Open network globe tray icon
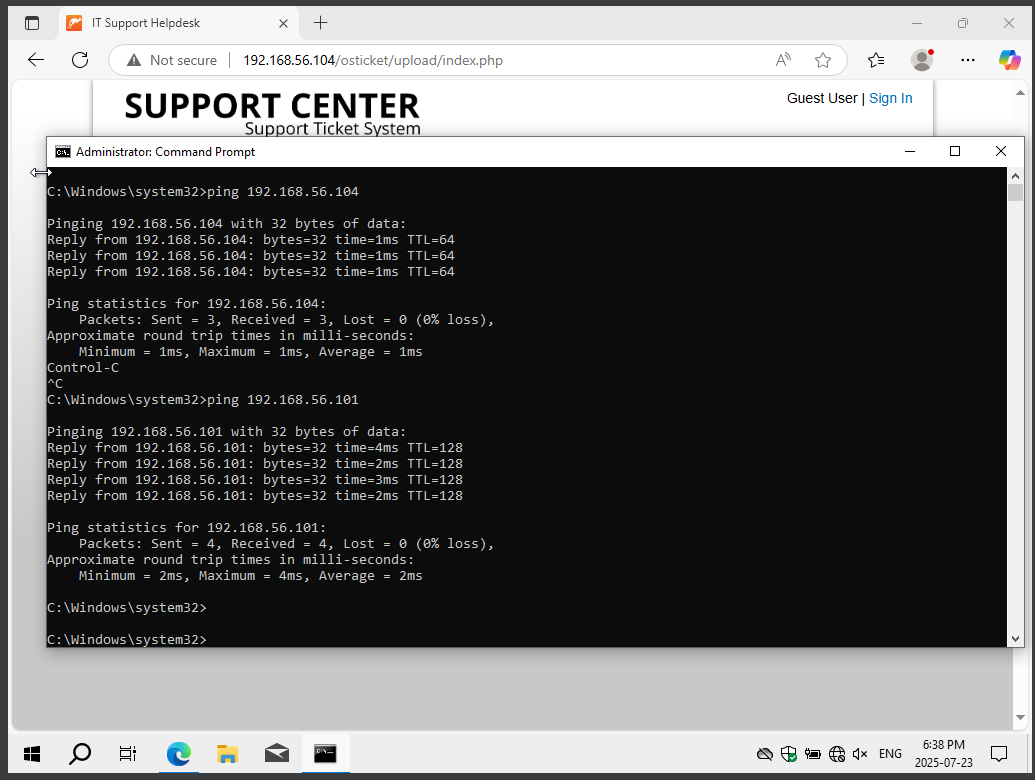1035x780 pixels. click(837, 754)
